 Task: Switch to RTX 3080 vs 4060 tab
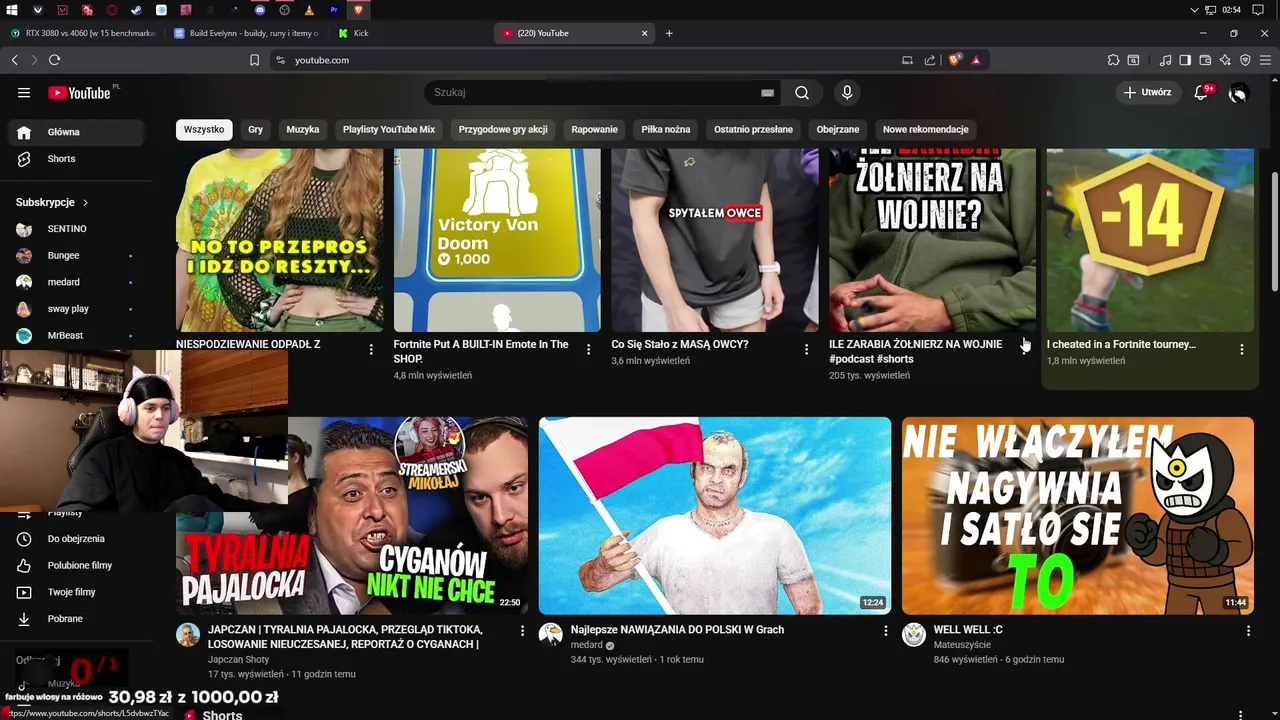(84, 33)
